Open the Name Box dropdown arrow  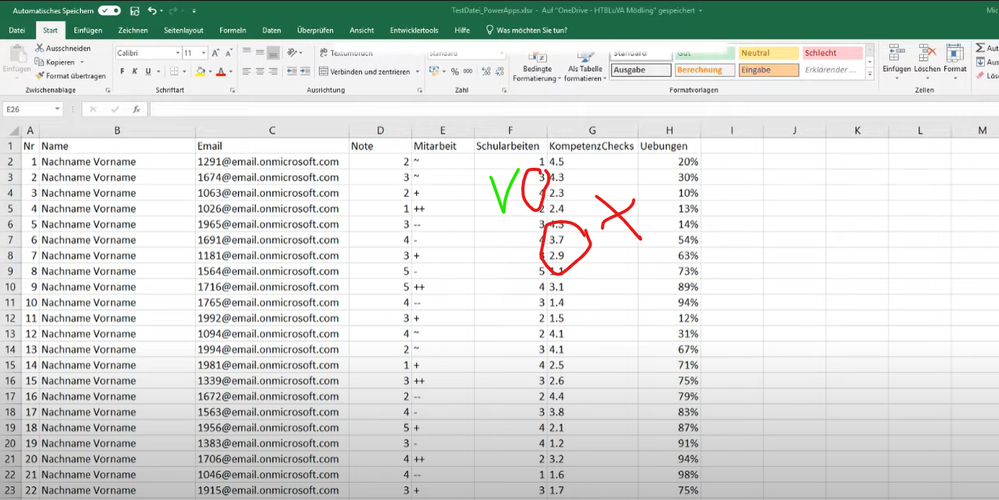pyautogui.click(x=57, y=110)
